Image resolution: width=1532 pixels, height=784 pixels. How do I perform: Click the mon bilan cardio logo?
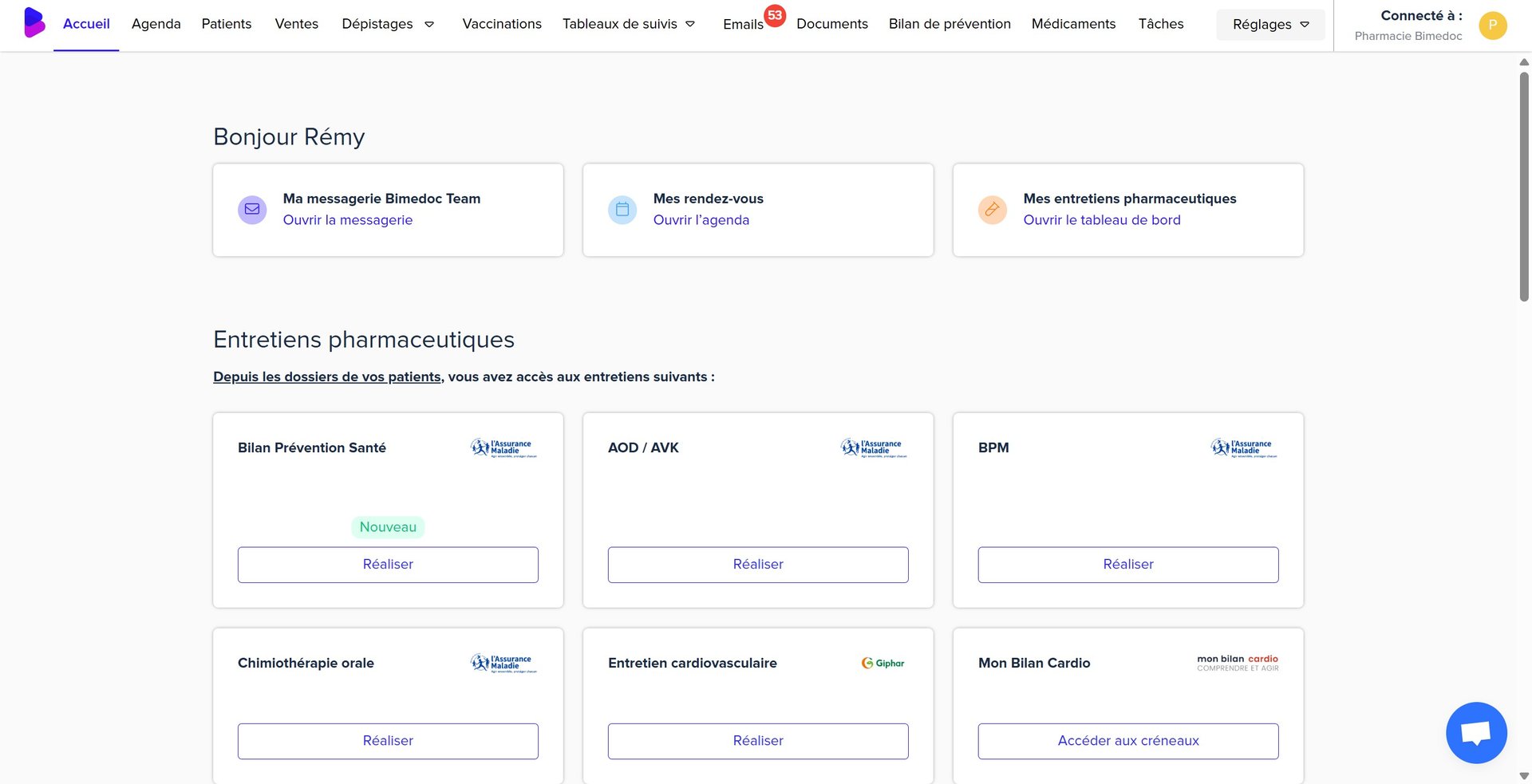click(1238, 663)
